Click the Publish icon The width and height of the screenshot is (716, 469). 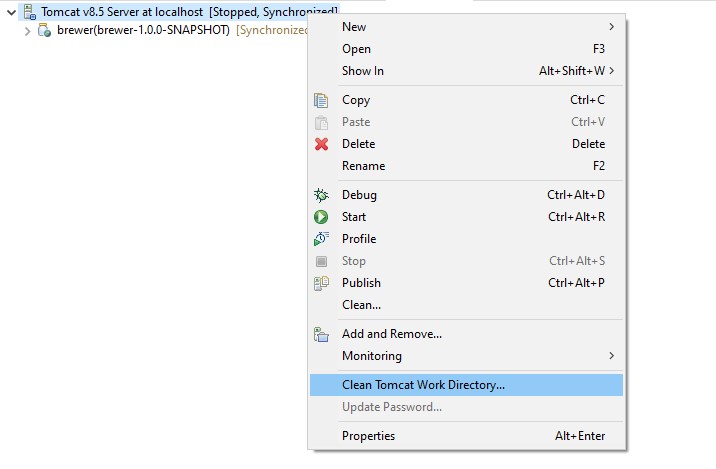coord(321,283)
